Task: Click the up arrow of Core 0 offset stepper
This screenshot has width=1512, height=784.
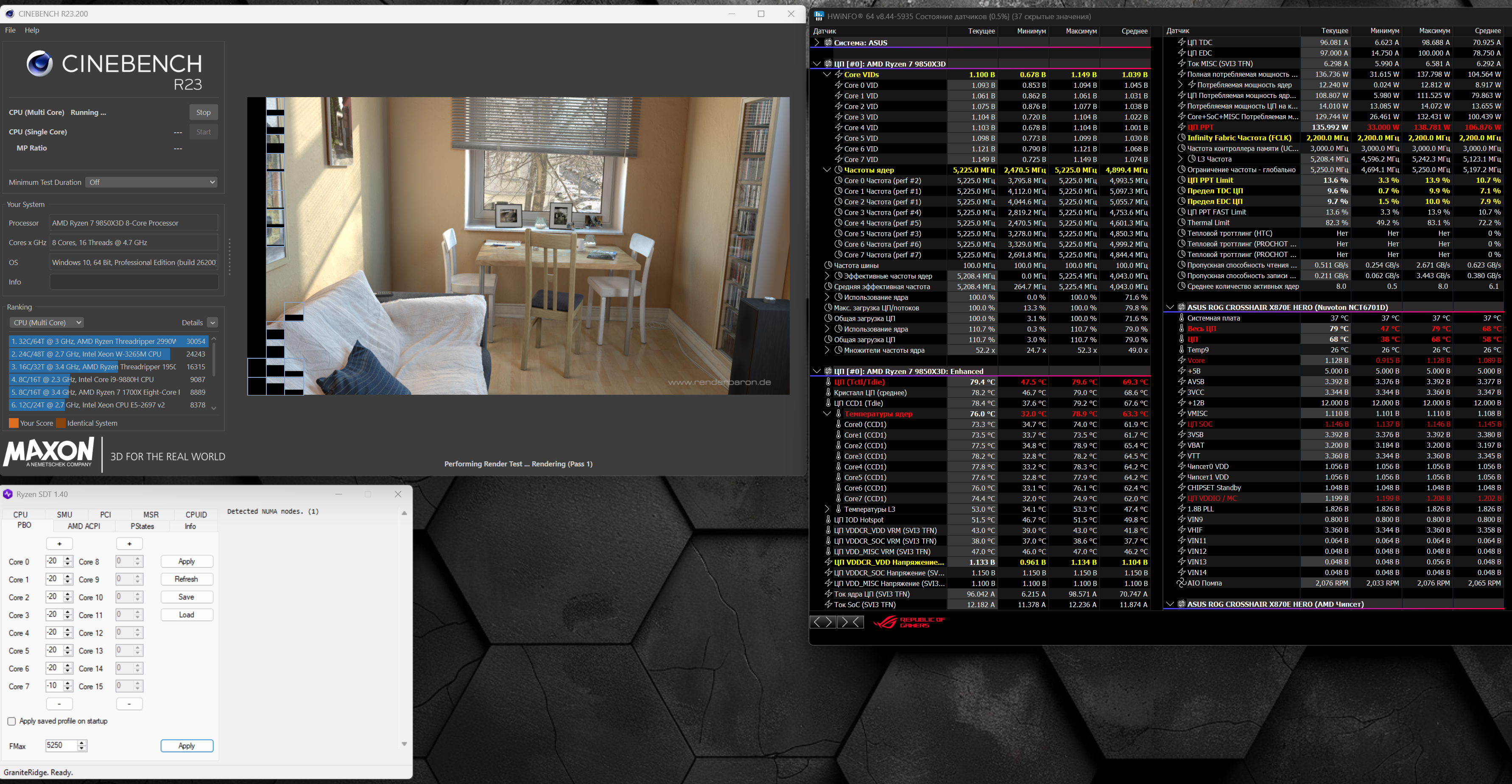Action: click(x=68, y=559)
